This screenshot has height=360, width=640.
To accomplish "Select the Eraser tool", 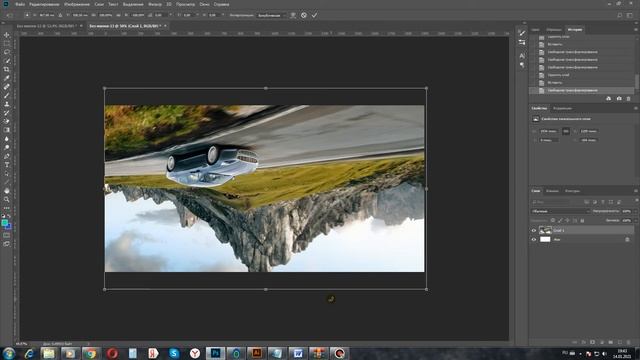I will [7, 121].
